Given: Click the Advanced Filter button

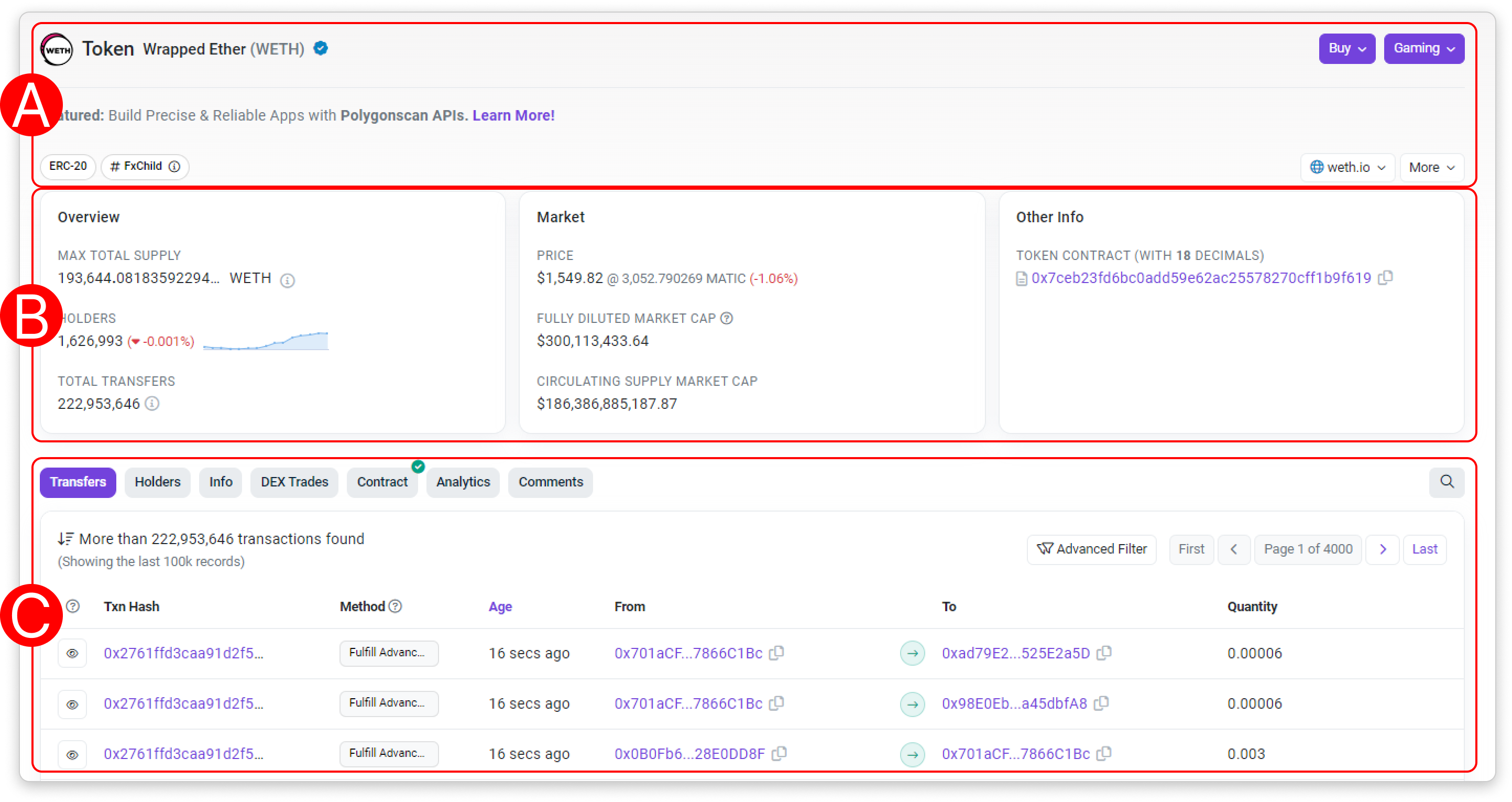Looking at the screenshot, I should coord(1091,549).
